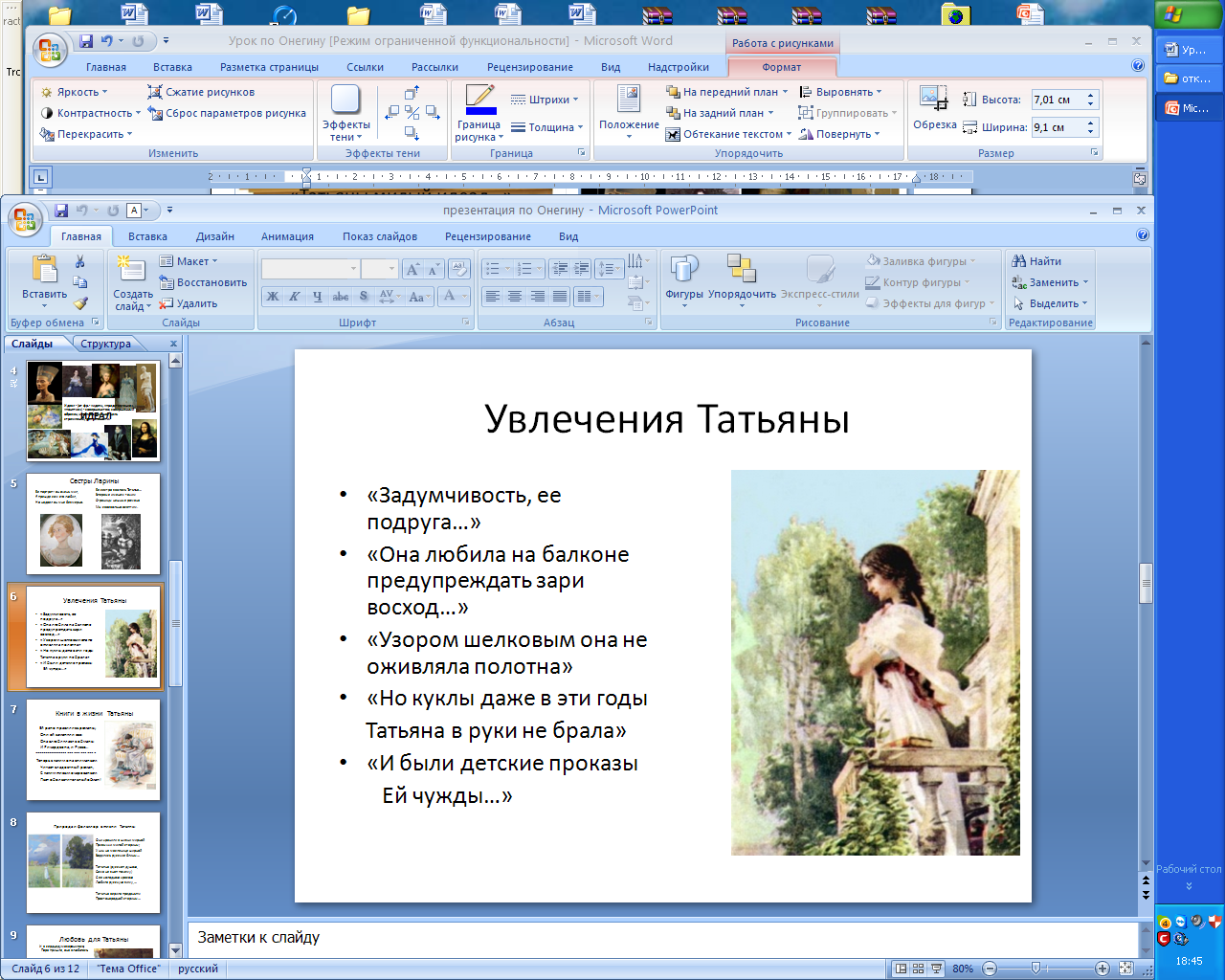
Task: Click the zoom slider in PowerPoint status bar
Action: point(1036,969)
